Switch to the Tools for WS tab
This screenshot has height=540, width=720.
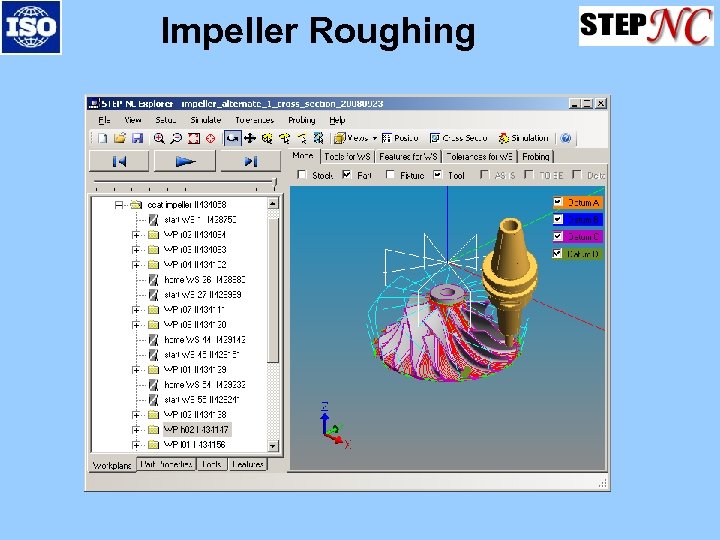coord(347,157)
